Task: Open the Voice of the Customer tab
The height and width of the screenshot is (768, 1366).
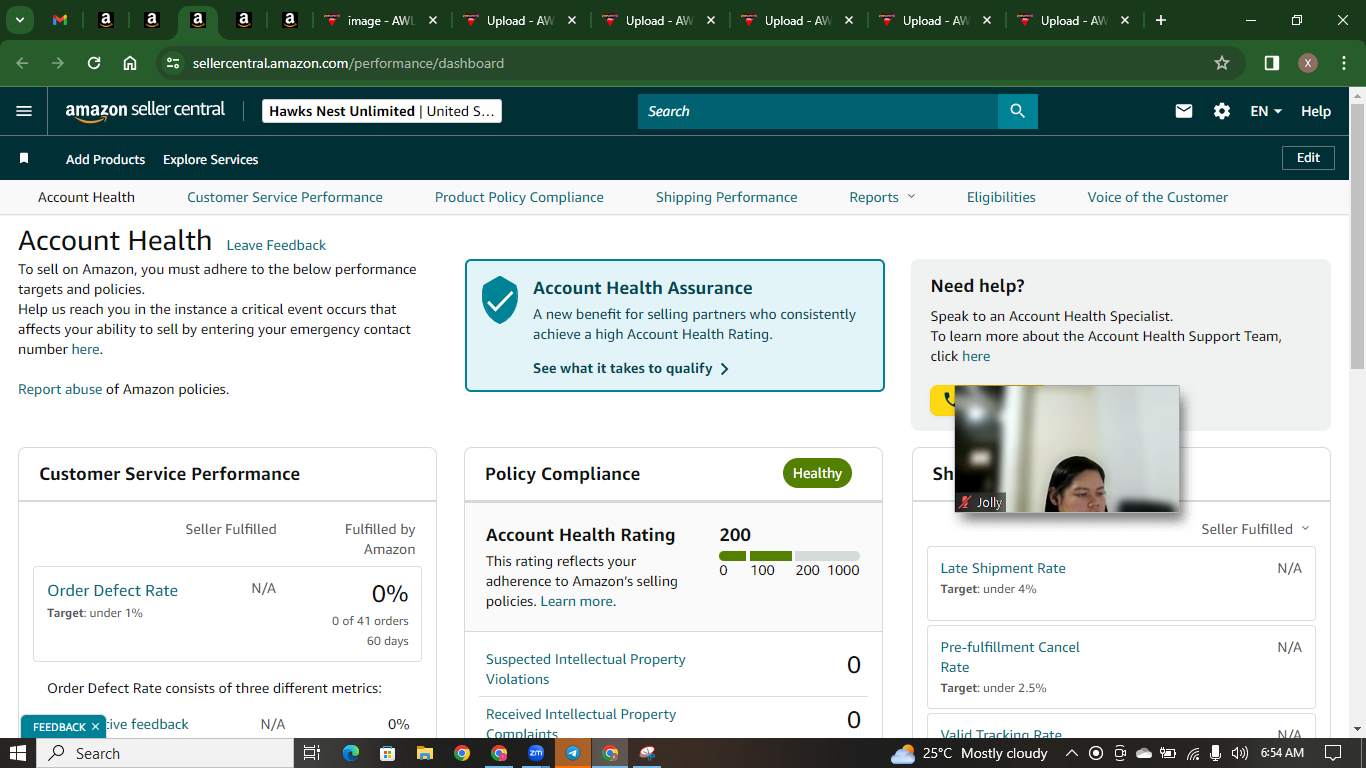Action: pyautogui.click(x=1158, y=197)
